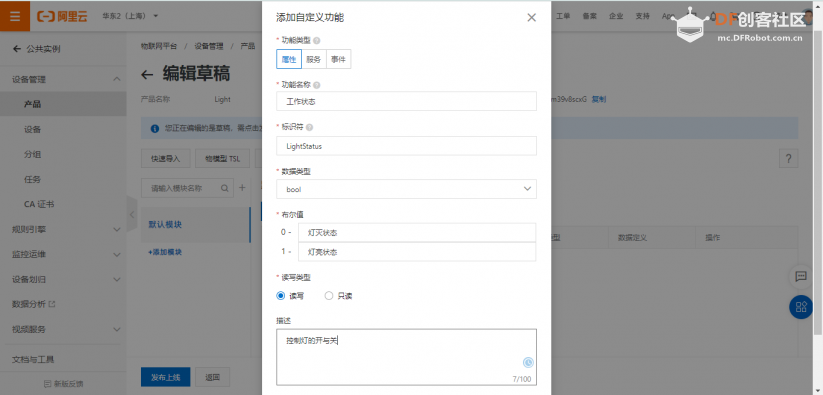The height and width of the screenshot is (395, 823).
Task: Go back via 公共实例 arrow
Action: (16, 49)
